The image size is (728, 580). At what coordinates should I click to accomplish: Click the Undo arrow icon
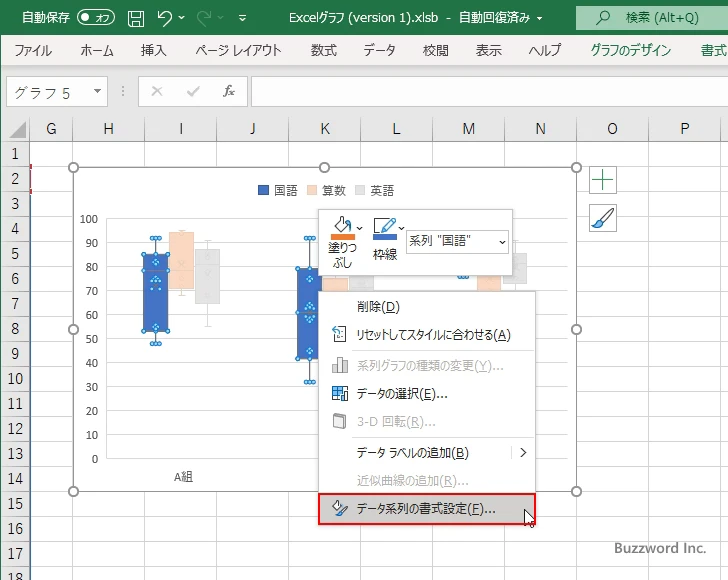164,18
